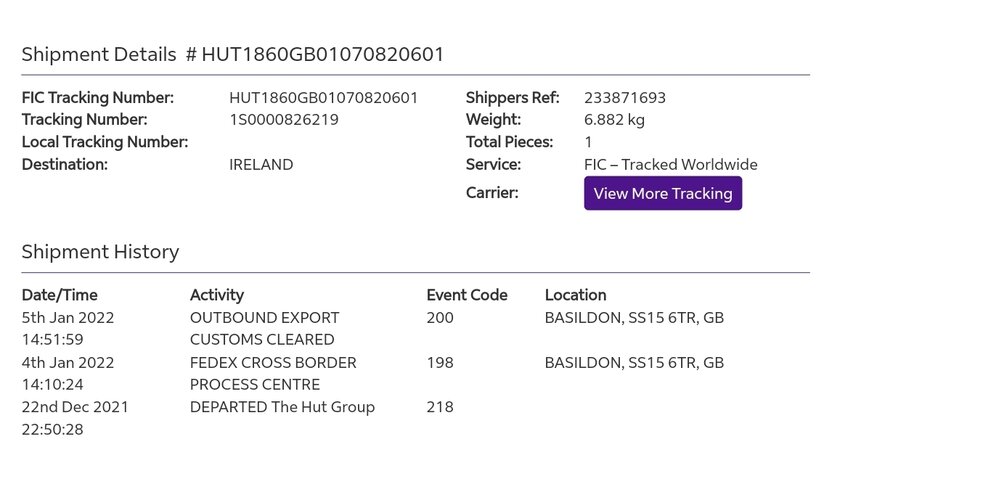The image size is (983, 500).
Task: Click event code 200
Action: coord(440,318)
